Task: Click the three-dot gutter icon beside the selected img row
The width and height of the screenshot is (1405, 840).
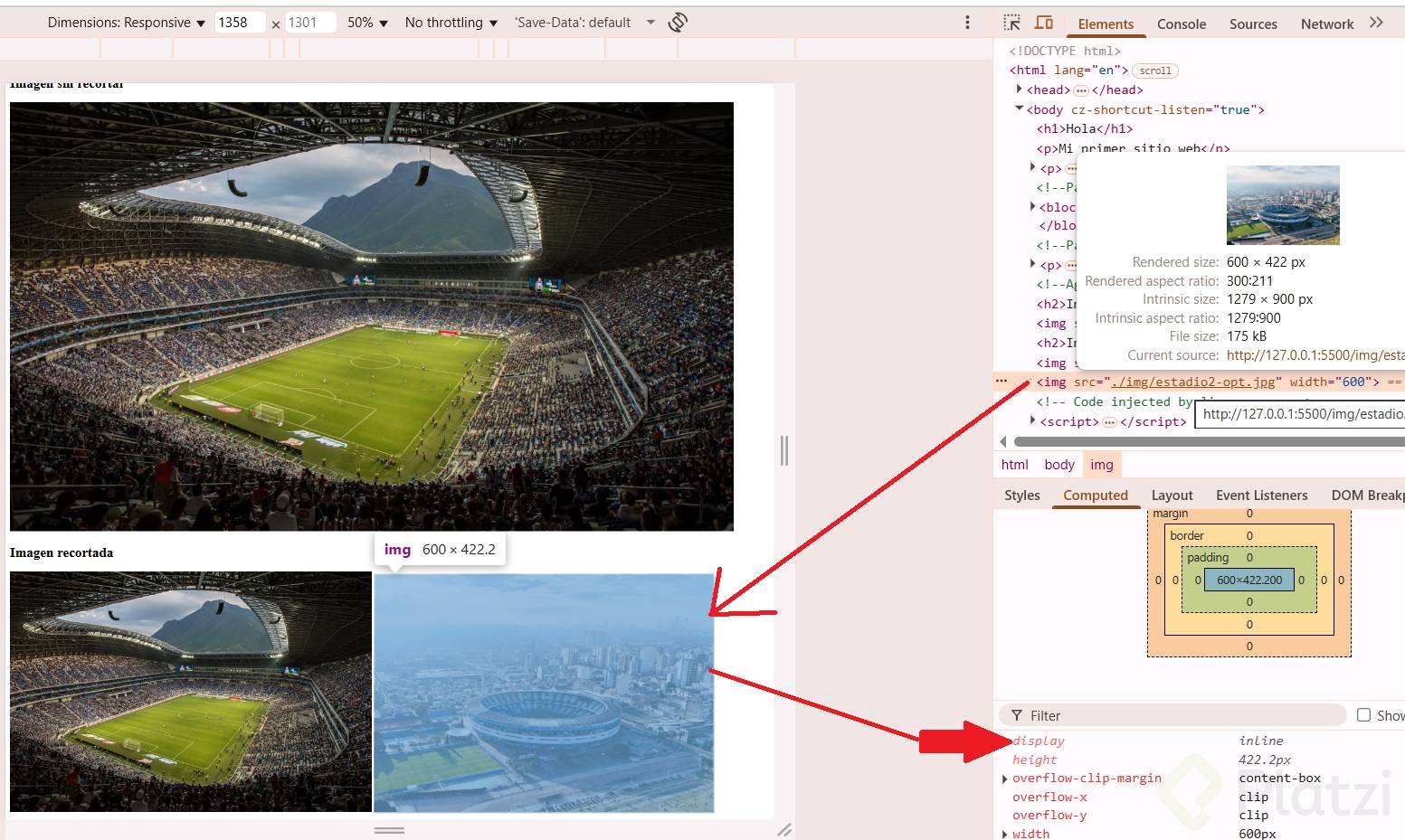Action: (1002, 382)
